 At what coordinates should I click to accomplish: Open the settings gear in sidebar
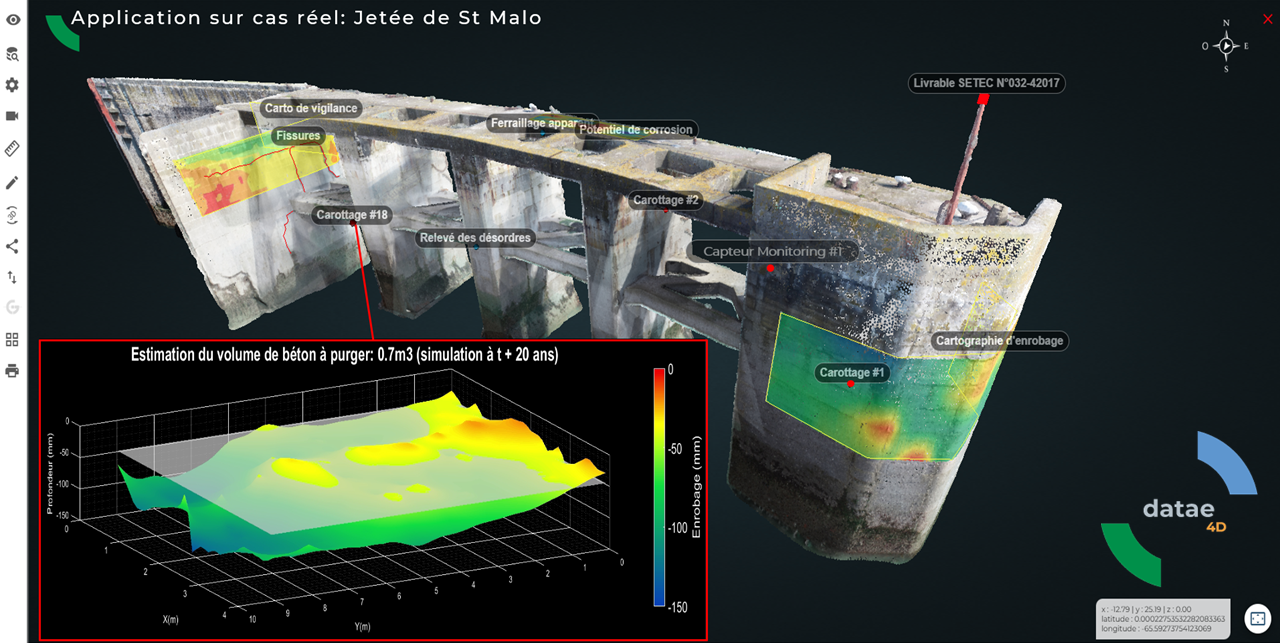pos(13,85)
